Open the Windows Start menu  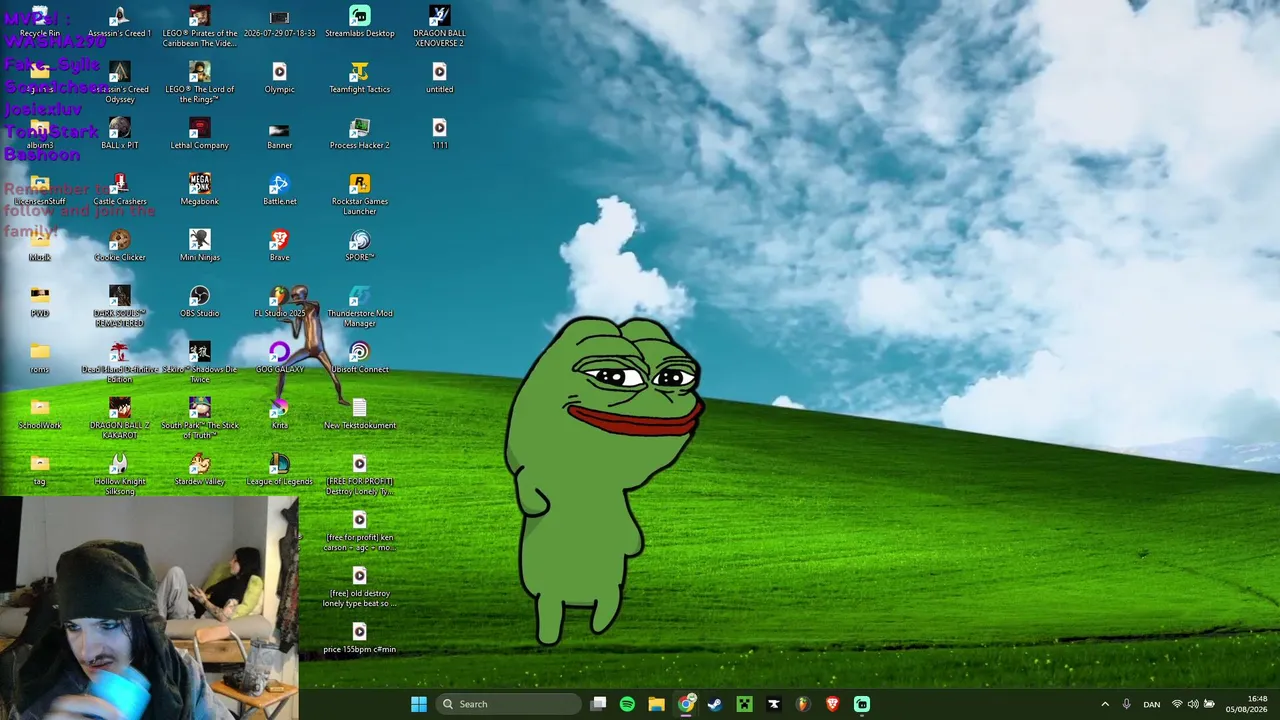tap(419, 704)
